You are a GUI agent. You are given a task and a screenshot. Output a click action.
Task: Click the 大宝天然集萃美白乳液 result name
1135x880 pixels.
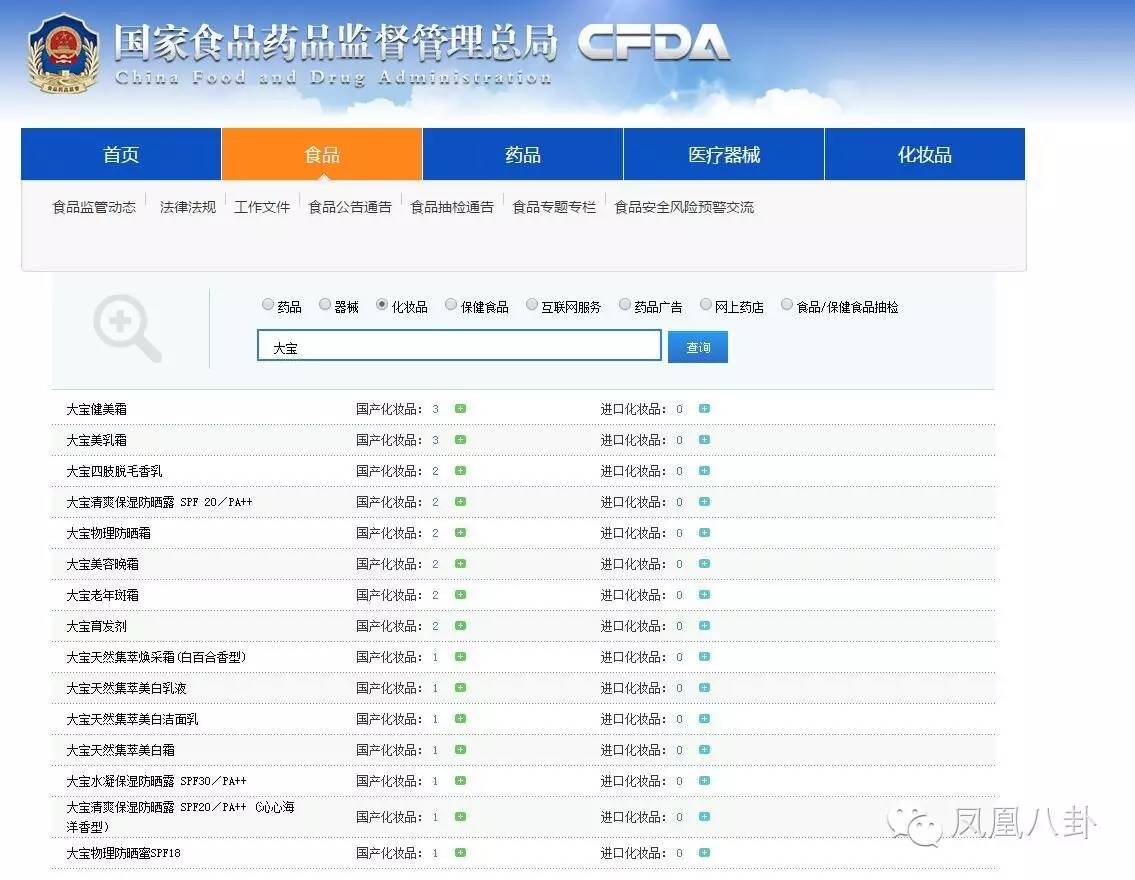126,688
